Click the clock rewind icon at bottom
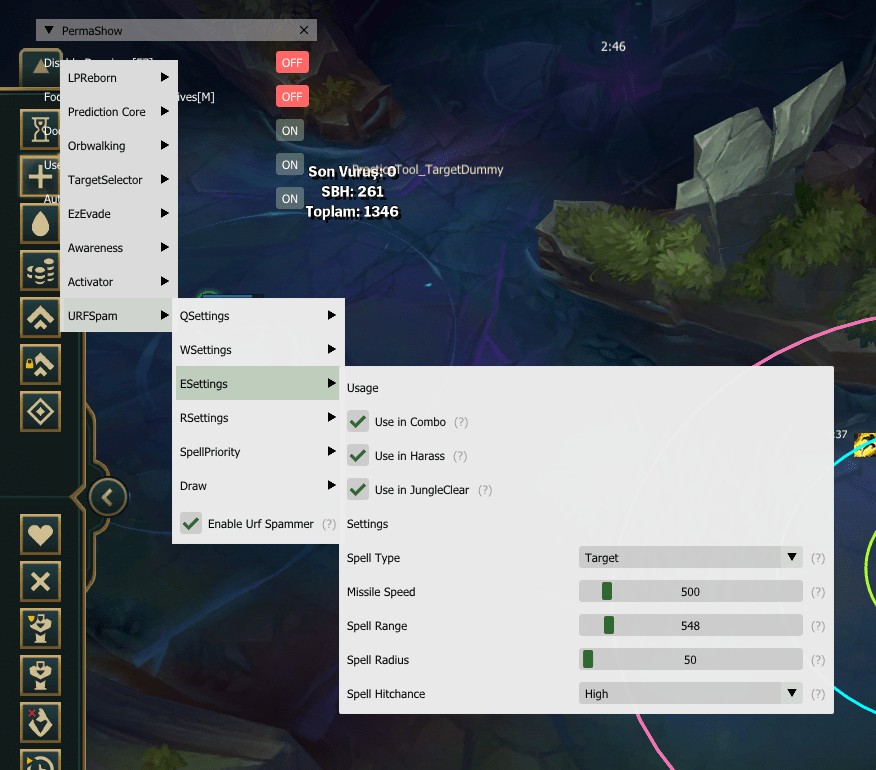The image size is (876, 770). coord(40,760)
